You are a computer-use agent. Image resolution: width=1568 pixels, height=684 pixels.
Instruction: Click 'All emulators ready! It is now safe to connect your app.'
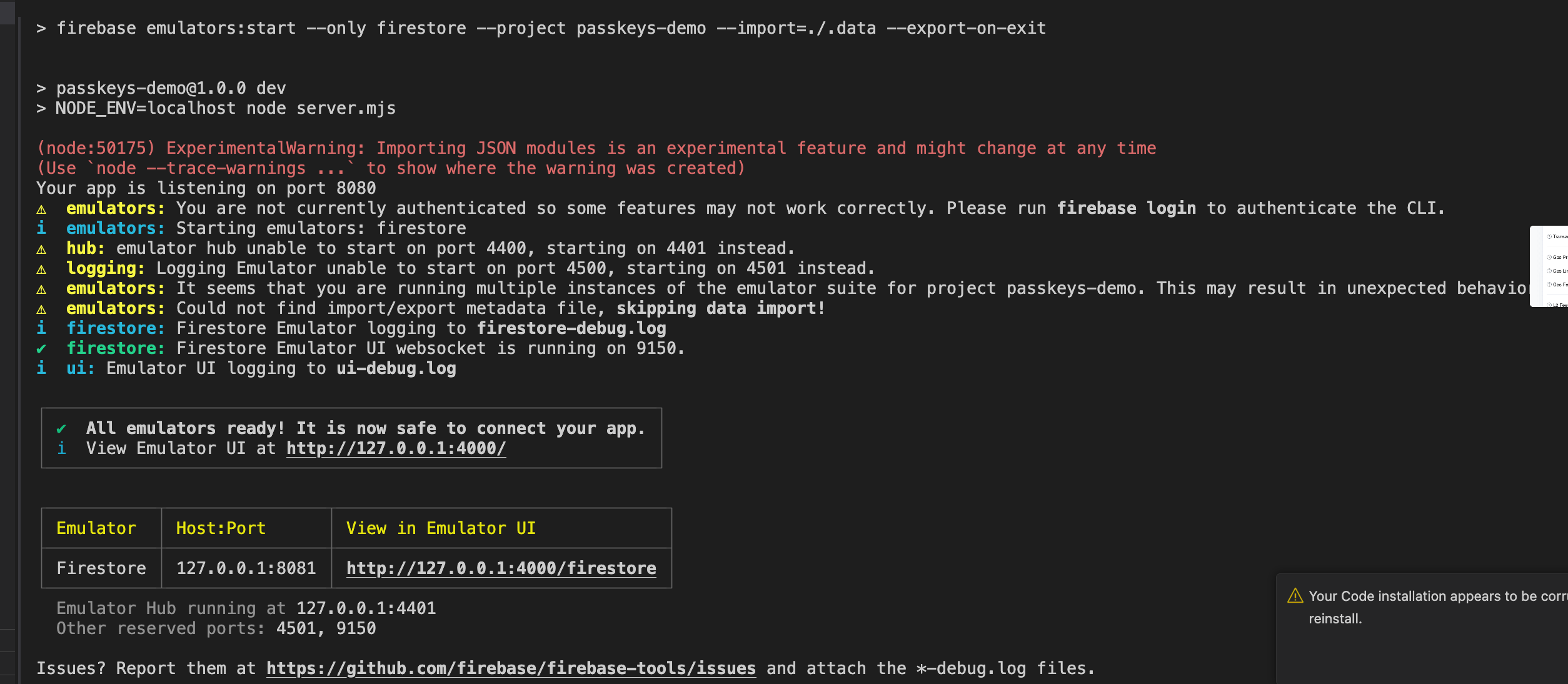[x=366, y=428]
